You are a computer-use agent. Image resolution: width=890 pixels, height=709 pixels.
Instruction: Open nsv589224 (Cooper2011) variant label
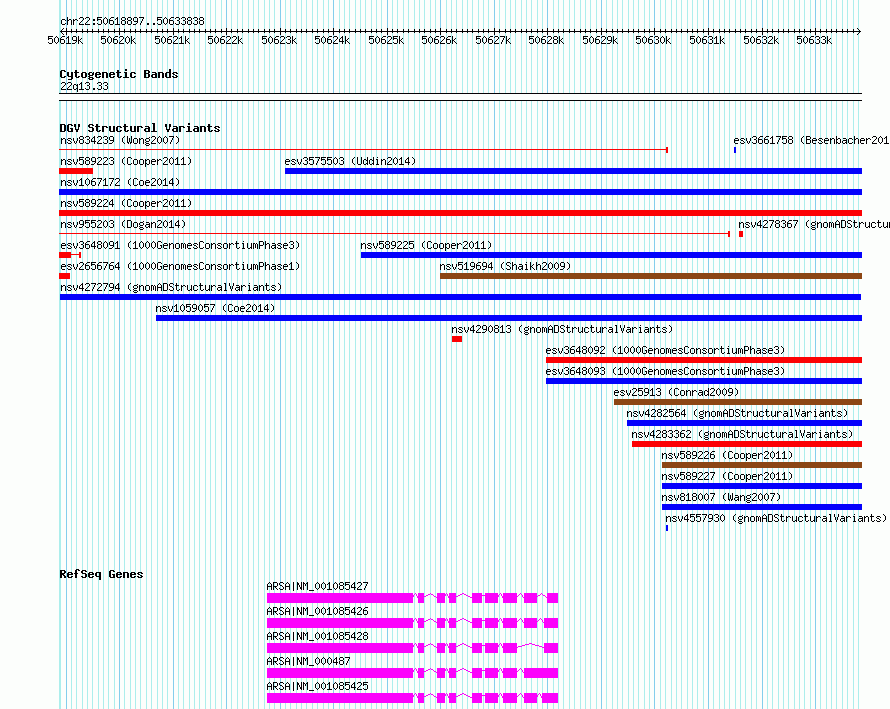point(126,203)
